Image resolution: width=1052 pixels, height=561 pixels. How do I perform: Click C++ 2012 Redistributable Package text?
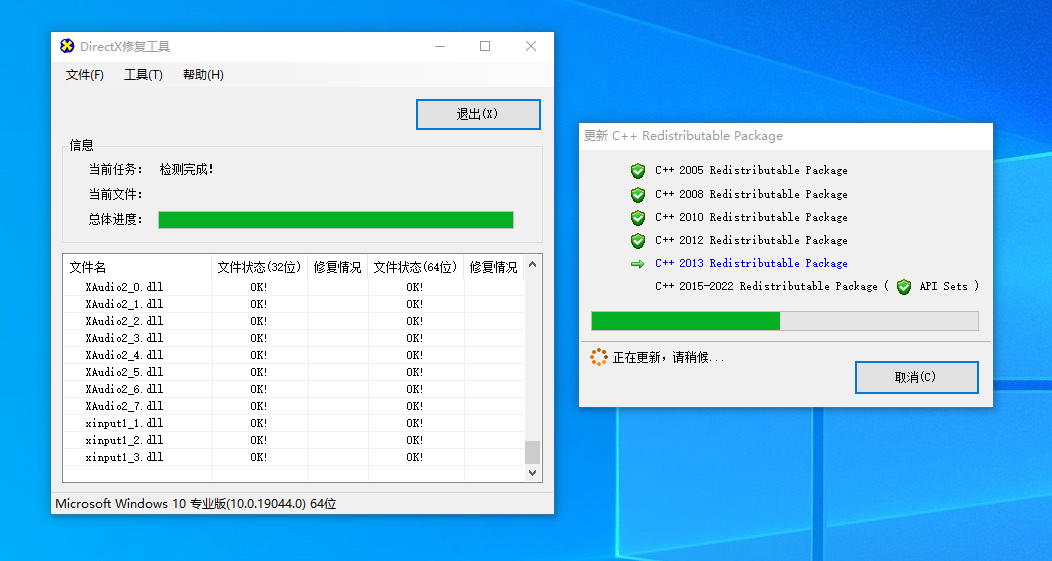(x=751, y=240)
